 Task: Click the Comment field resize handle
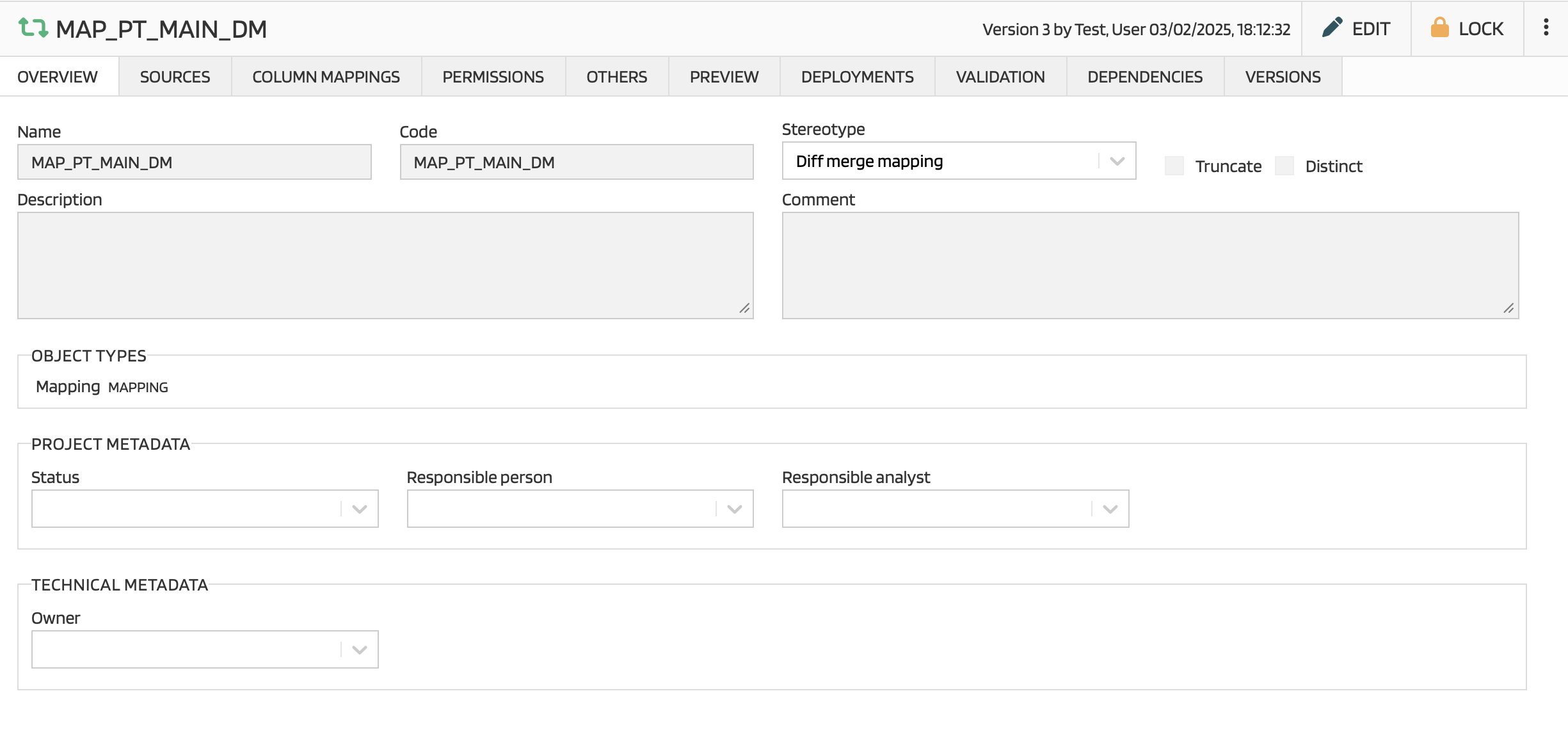tap(1508, 309)
